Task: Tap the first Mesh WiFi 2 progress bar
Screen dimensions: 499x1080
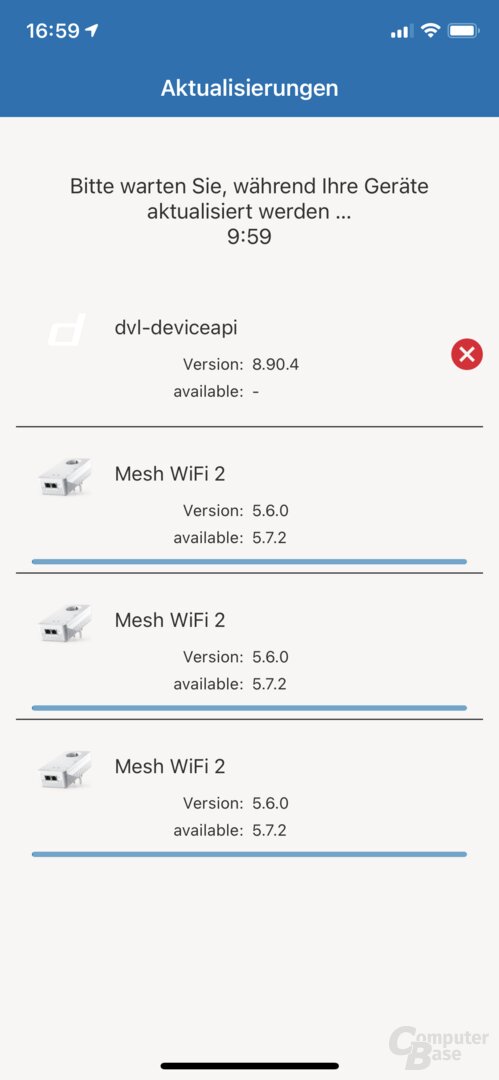Action: pyautogui.click(x=250, y=561)
